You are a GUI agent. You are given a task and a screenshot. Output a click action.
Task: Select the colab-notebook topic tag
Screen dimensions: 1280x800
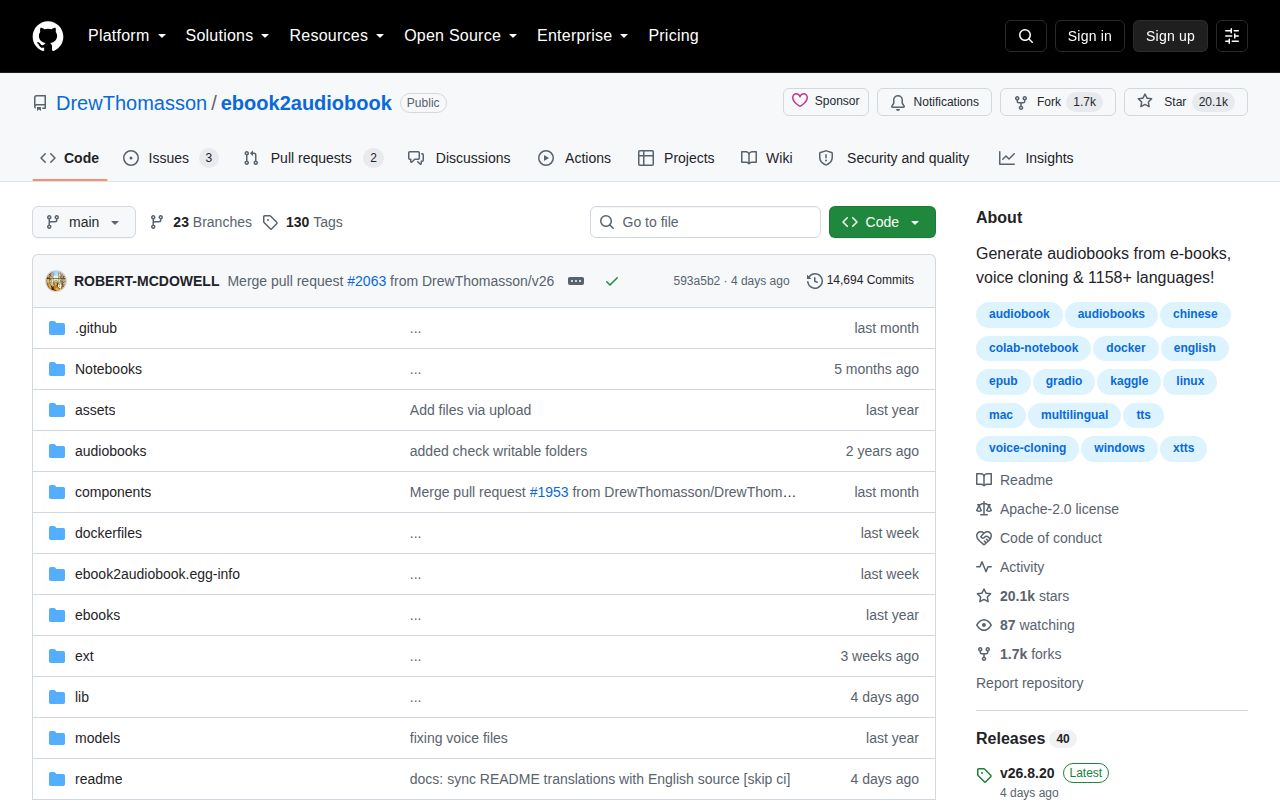(1033, 348)
